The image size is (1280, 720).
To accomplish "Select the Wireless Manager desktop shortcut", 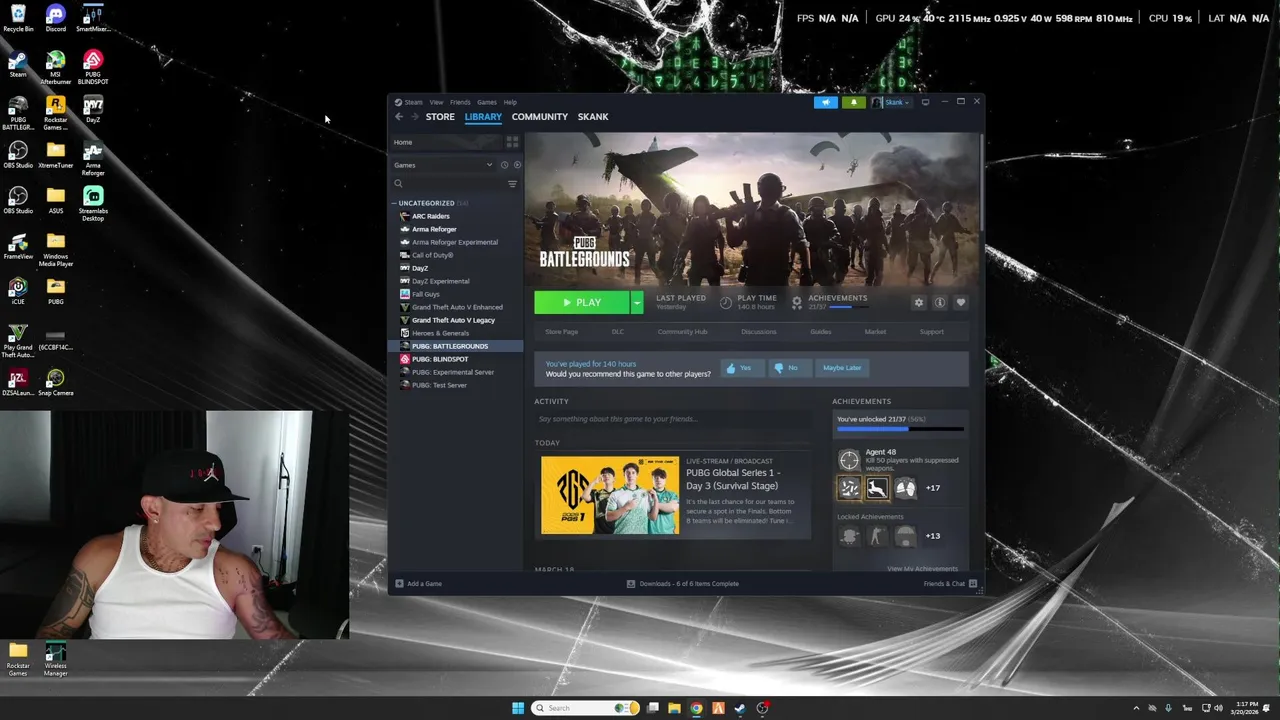I will [56, 659].
